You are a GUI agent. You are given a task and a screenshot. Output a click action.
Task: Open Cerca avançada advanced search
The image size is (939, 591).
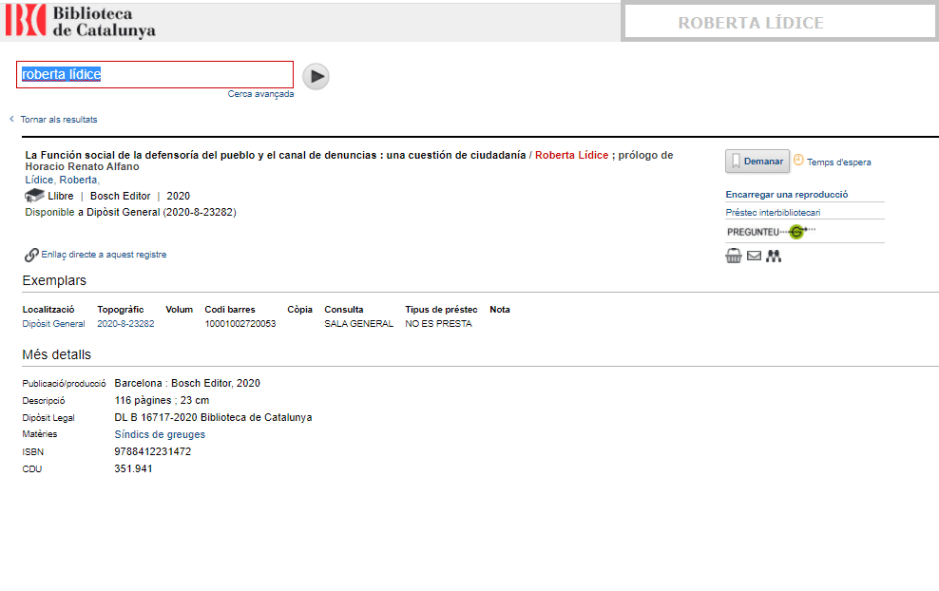(x=260, y=94)
